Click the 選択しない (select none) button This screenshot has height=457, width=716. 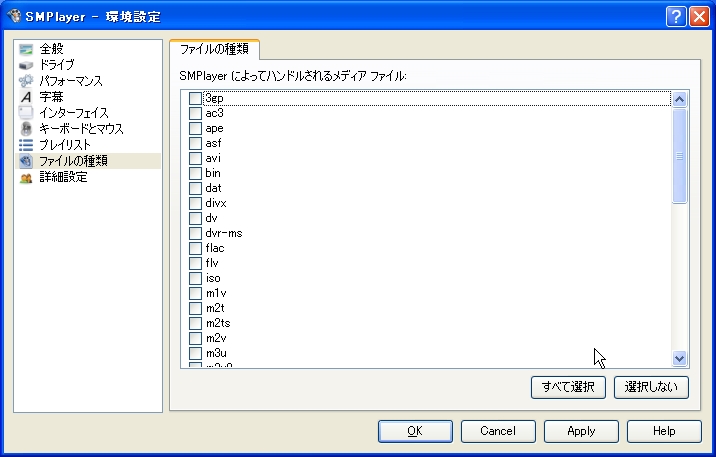point(651,387)
